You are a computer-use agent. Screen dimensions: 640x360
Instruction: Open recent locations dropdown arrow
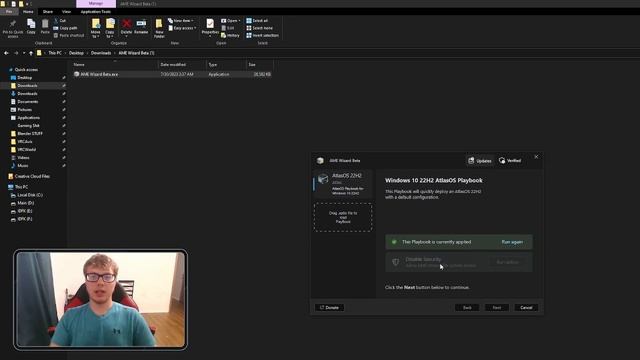point(24,53)
